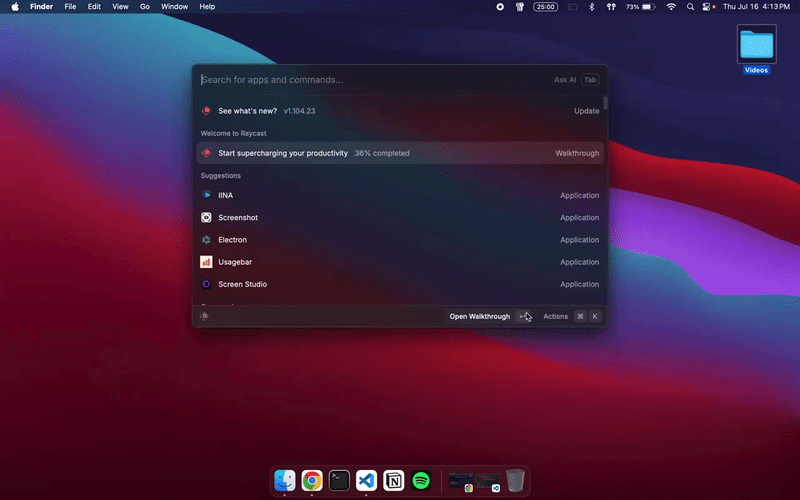The image size is (800, 500).
Task: Click the Application label on the Usagebar row
Action: coord(580,262)
